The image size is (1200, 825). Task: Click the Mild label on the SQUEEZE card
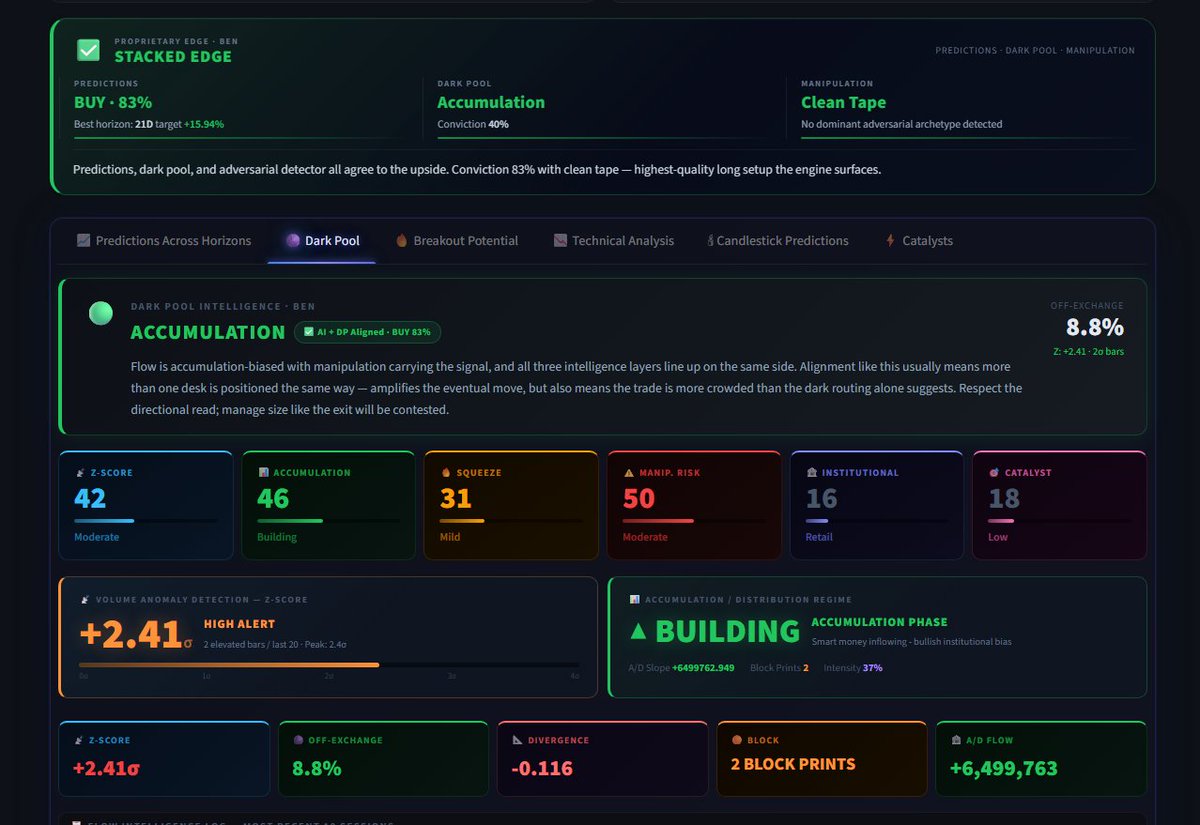pyautogui.click(x=450, y=537)
